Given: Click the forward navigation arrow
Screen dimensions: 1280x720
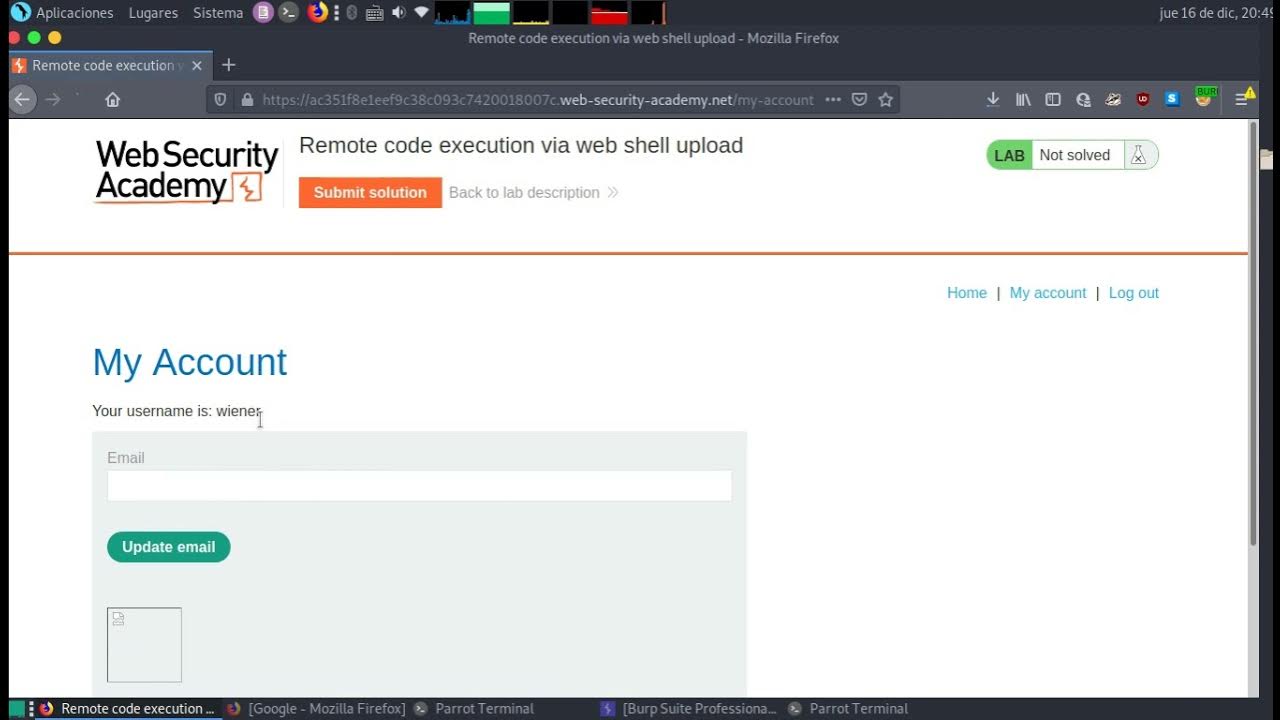Looking at the screenshot, I should tap(53, 99).
